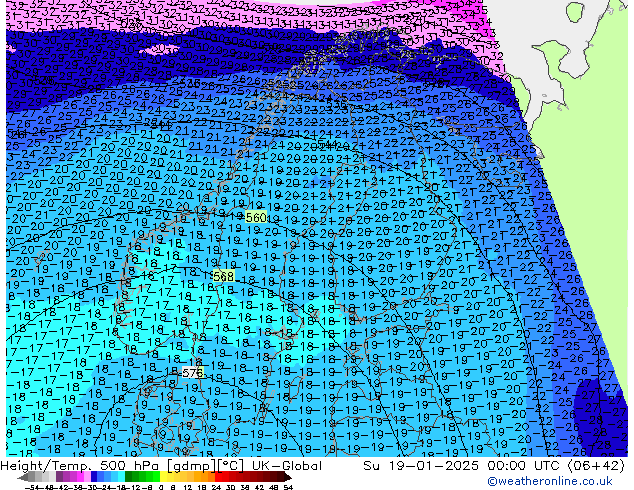Click the 560 height contour label

(x=256, y=218)
